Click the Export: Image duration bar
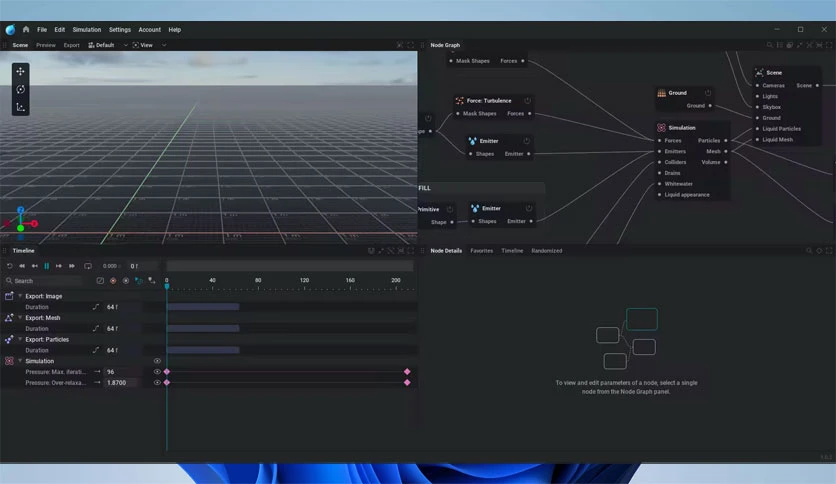Screen dimensions: 836x484 coord(203,306)
